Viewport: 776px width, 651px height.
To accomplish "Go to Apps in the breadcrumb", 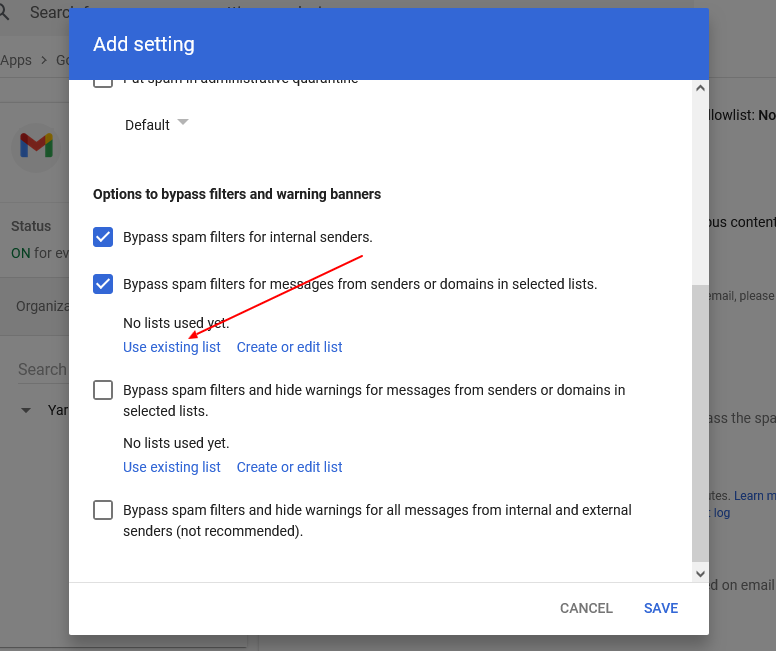I will (16, 60).
